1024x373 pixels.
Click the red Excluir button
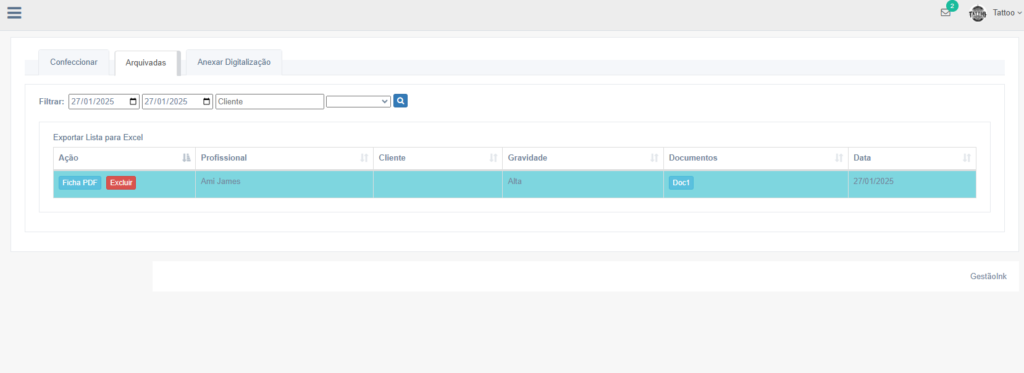121,183
